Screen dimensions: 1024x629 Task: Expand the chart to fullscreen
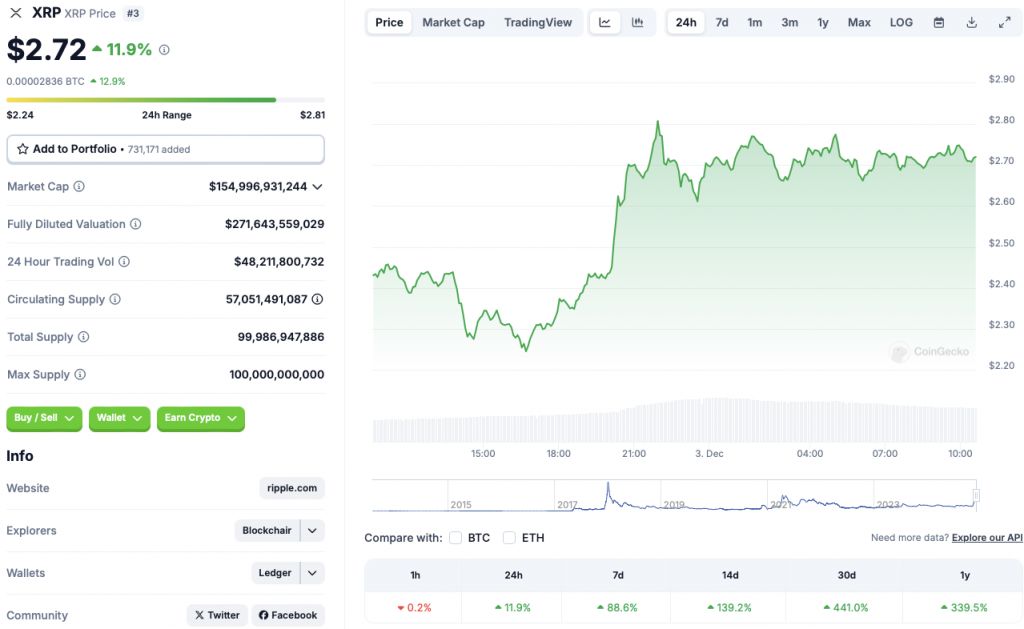[1002, 22]
